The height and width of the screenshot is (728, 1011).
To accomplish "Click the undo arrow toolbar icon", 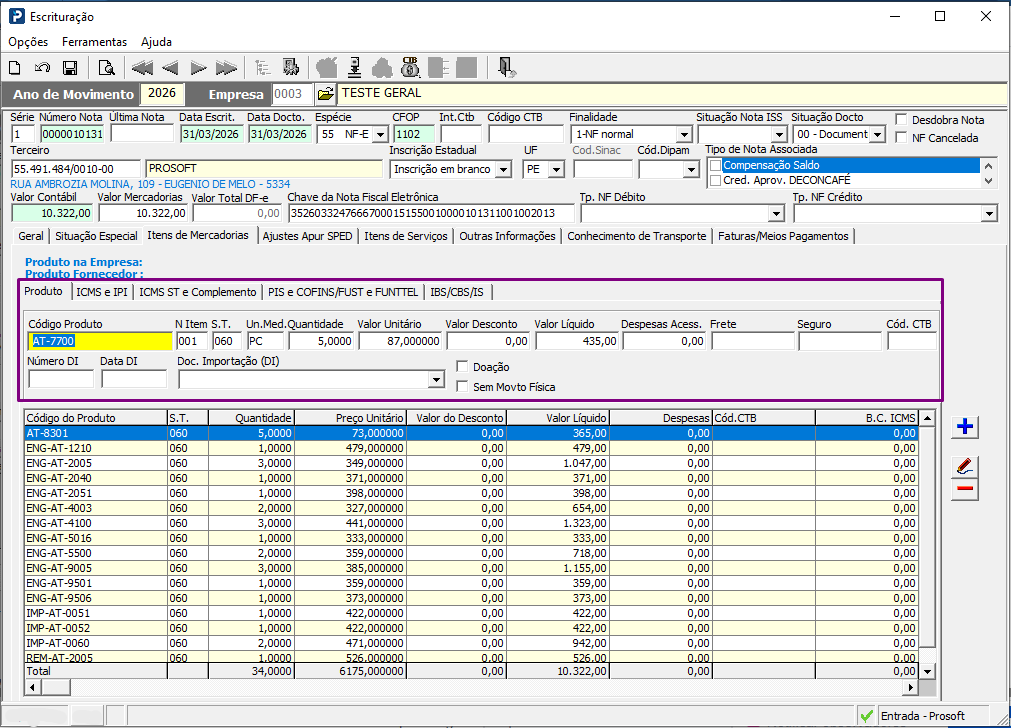I will coord(43,68).
